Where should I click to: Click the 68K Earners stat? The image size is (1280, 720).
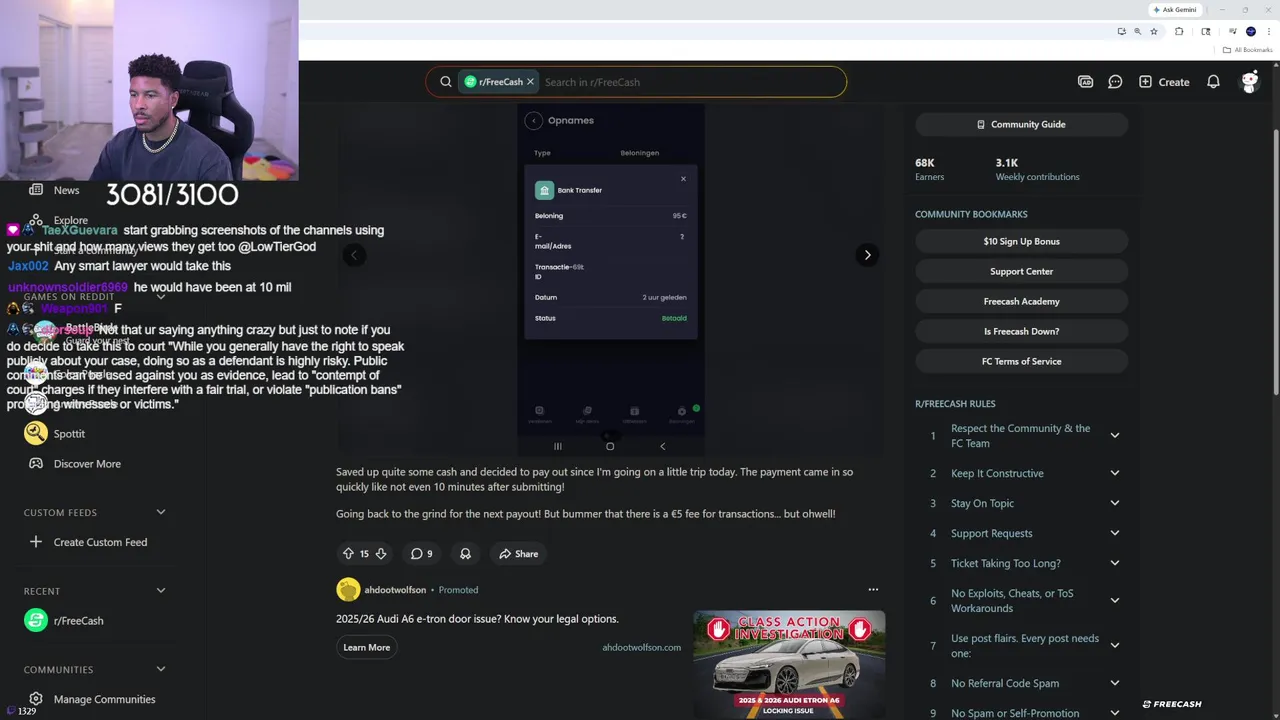[x=929, y=169]
